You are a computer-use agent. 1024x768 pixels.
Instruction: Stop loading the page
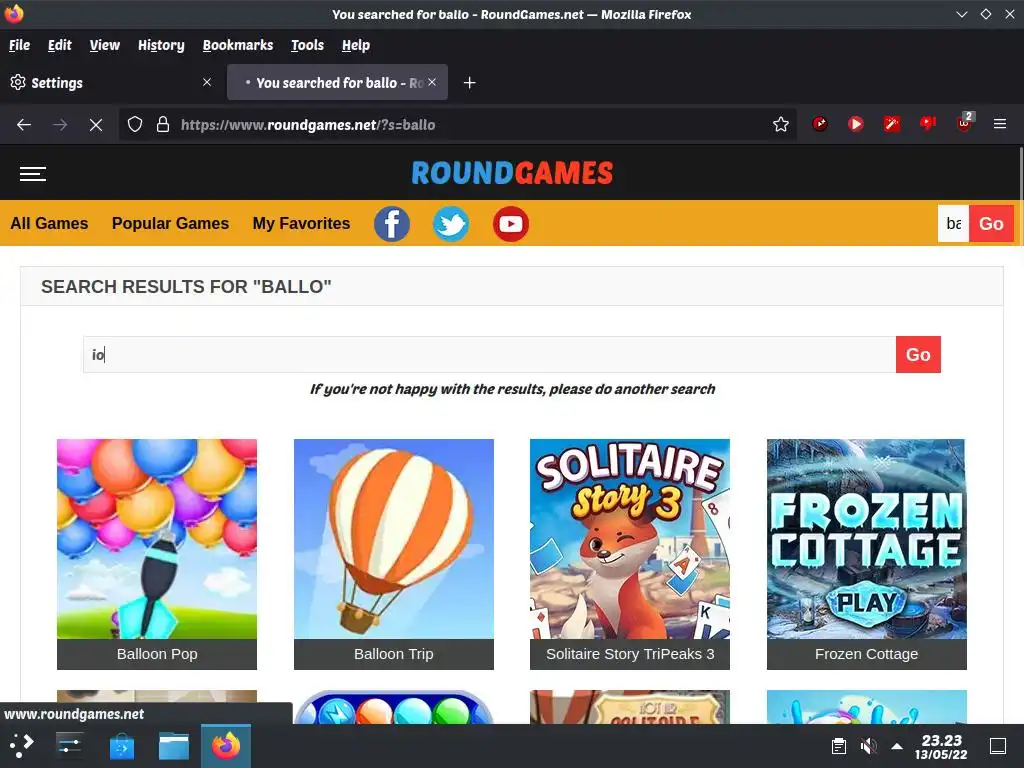(96, 125)
